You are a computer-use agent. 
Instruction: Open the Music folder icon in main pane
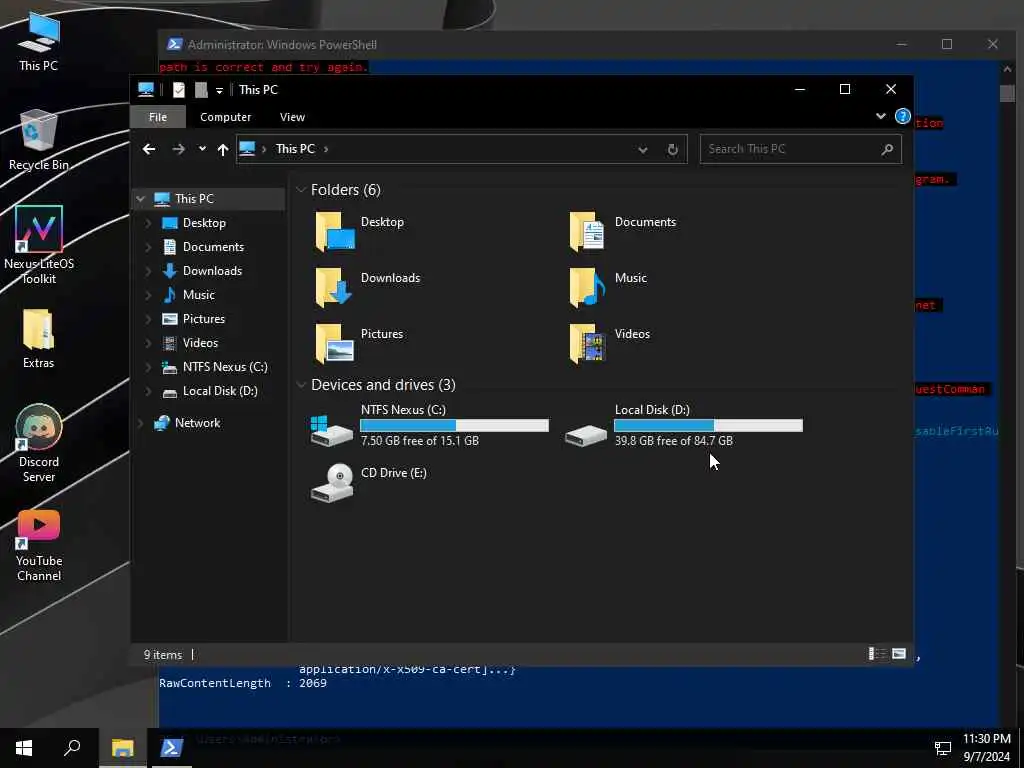tap(586, 287)
